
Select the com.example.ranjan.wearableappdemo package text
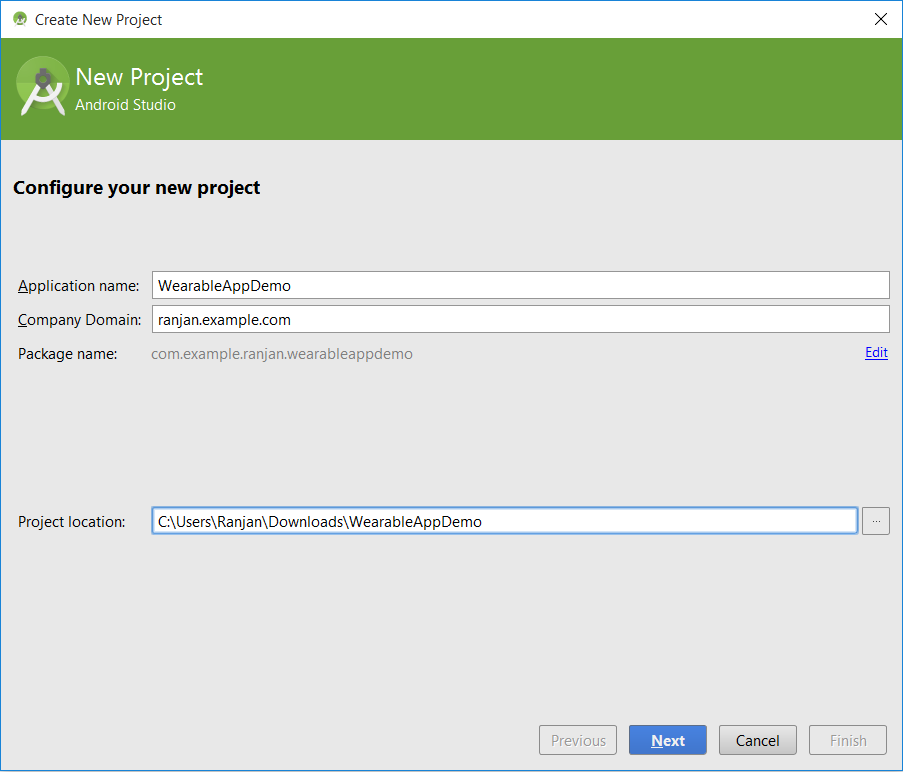(x=282, y=354)
